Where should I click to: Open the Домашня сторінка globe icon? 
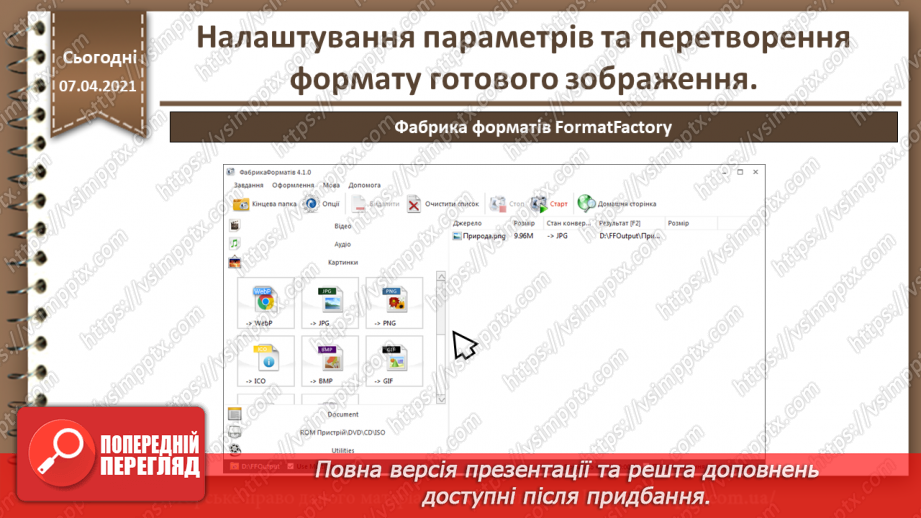tap(586, 204)
